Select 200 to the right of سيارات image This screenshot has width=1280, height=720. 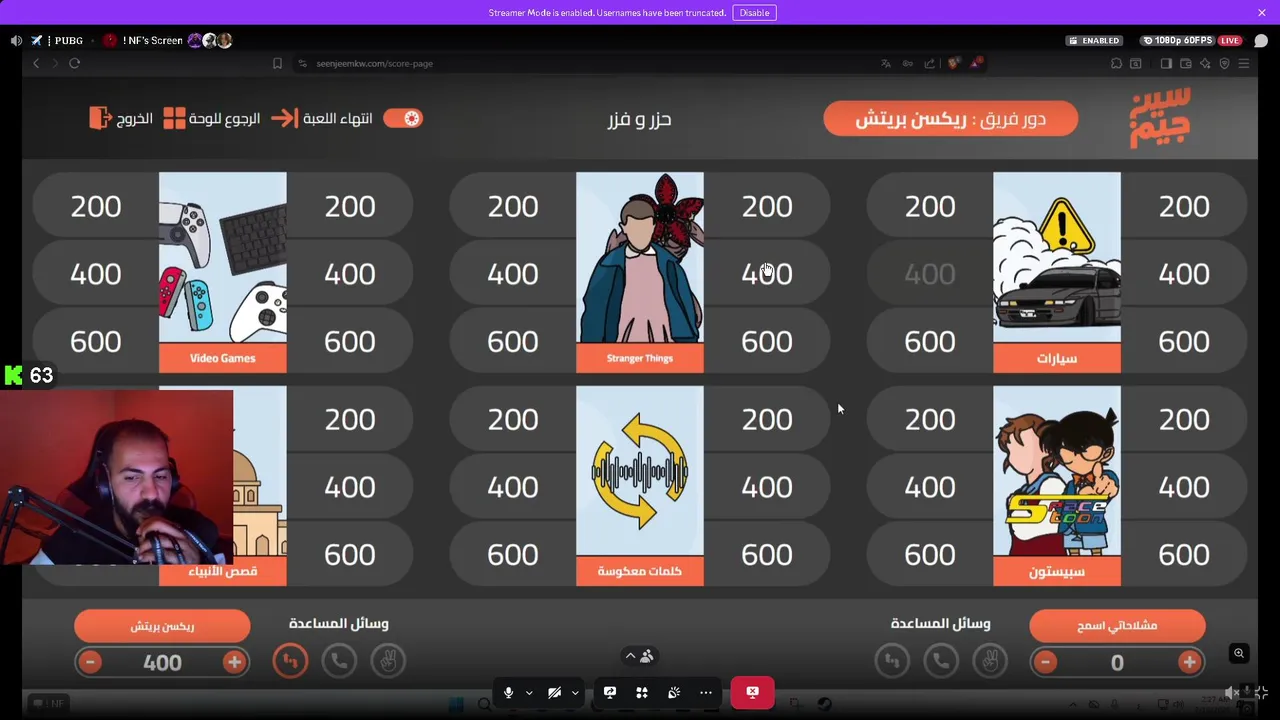pos(1184,206)
